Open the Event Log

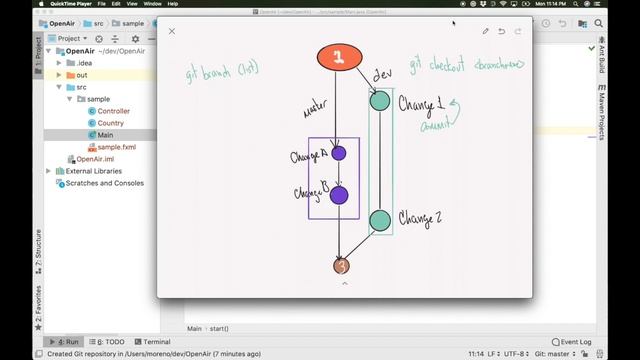[x=571, y=342]
